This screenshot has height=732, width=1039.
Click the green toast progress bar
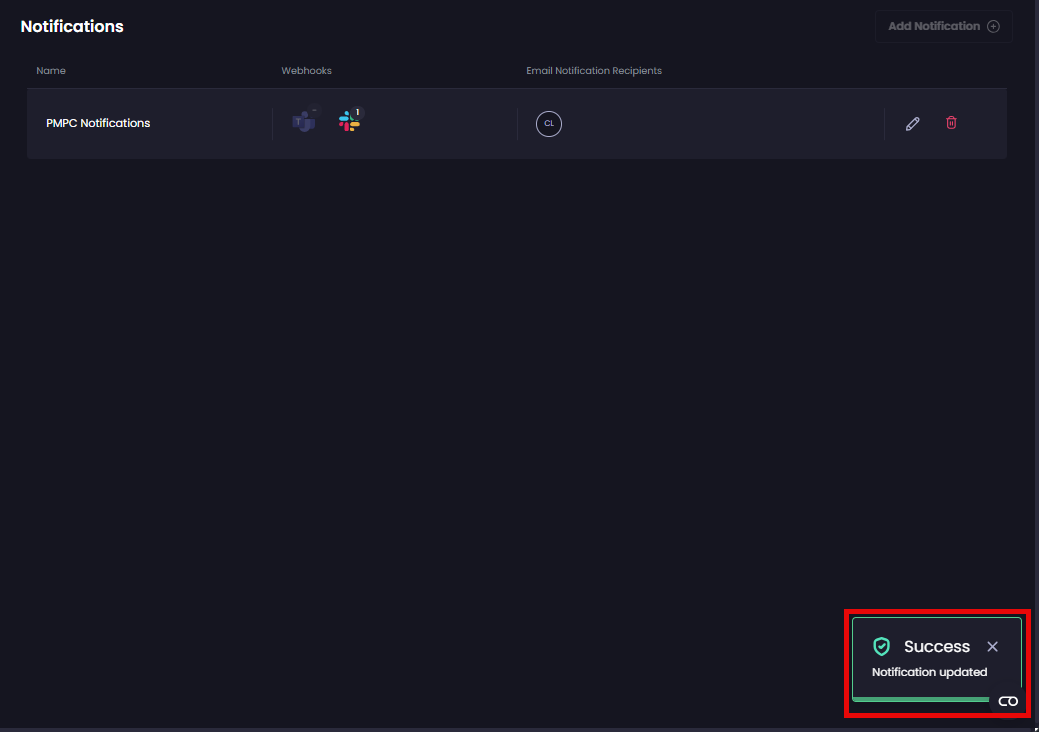pos(920,699)
